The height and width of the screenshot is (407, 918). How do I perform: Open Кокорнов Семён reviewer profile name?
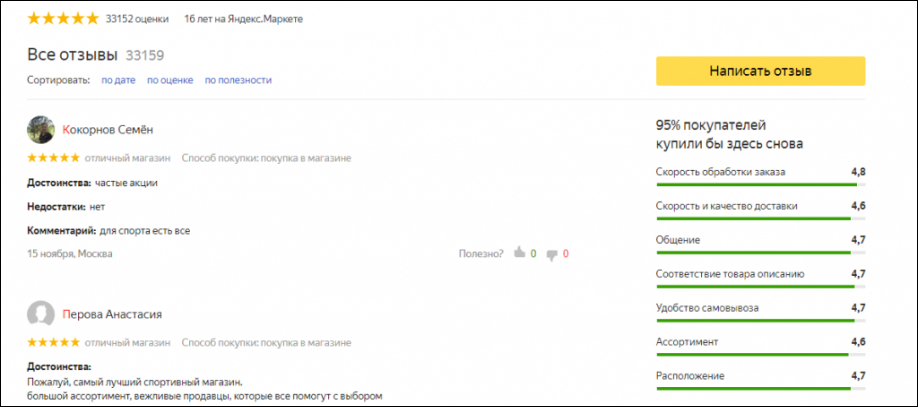tap(107, 130)
